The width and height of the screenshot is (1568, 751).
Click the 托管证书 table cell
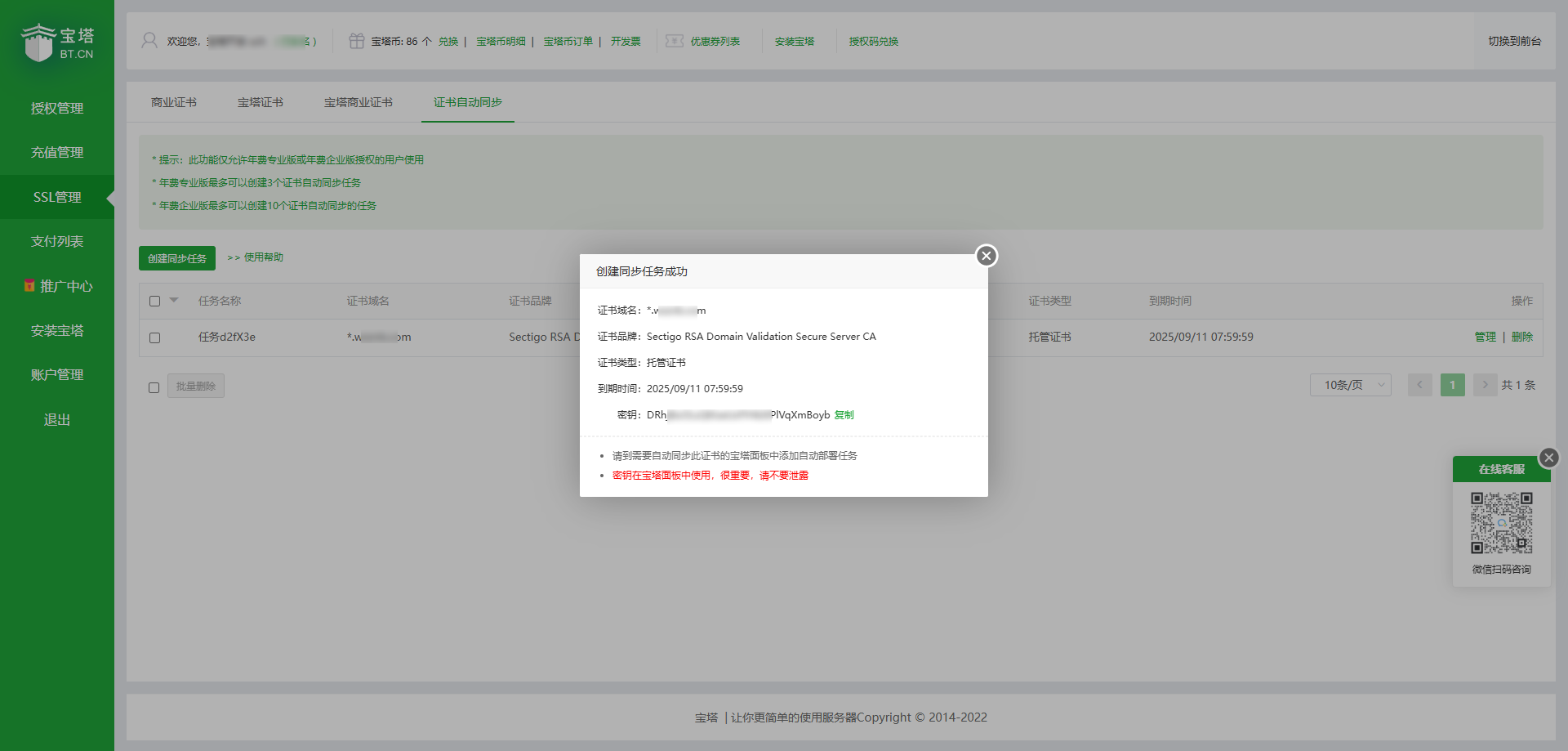tap(1050, 337)
